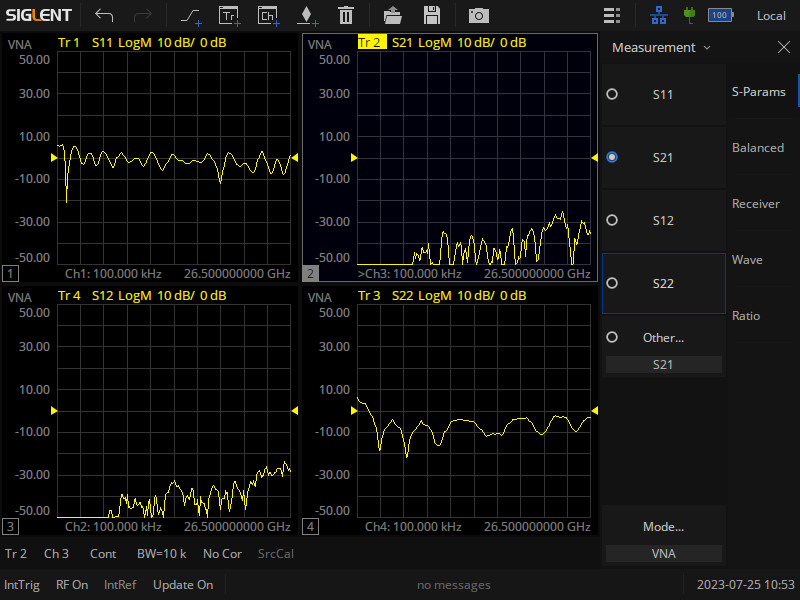
Task: Open the main menu list icon
Action: [612, 16]
